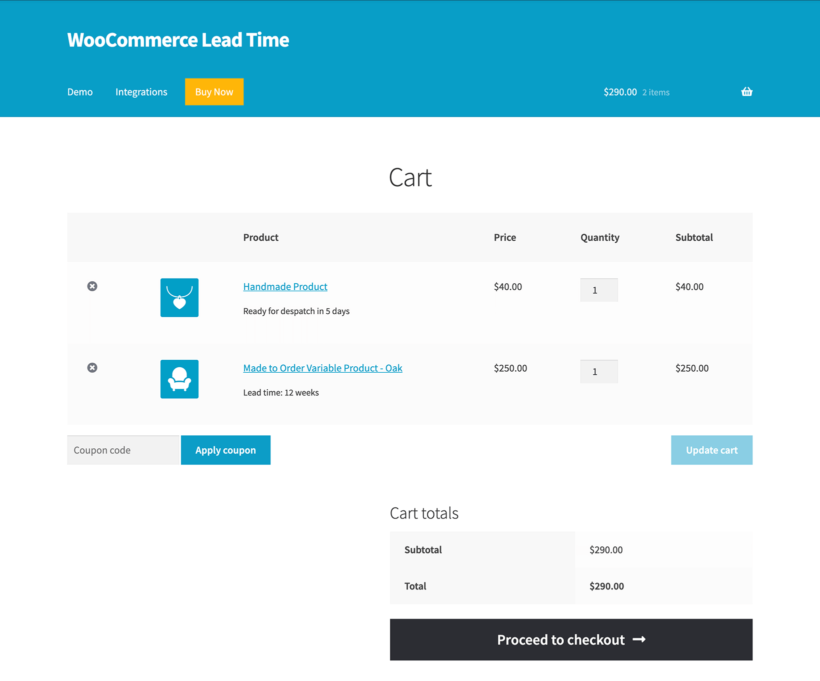Click the 2 items header link
The width and height of the screenshot is (820, 681).
pos(655,92)
